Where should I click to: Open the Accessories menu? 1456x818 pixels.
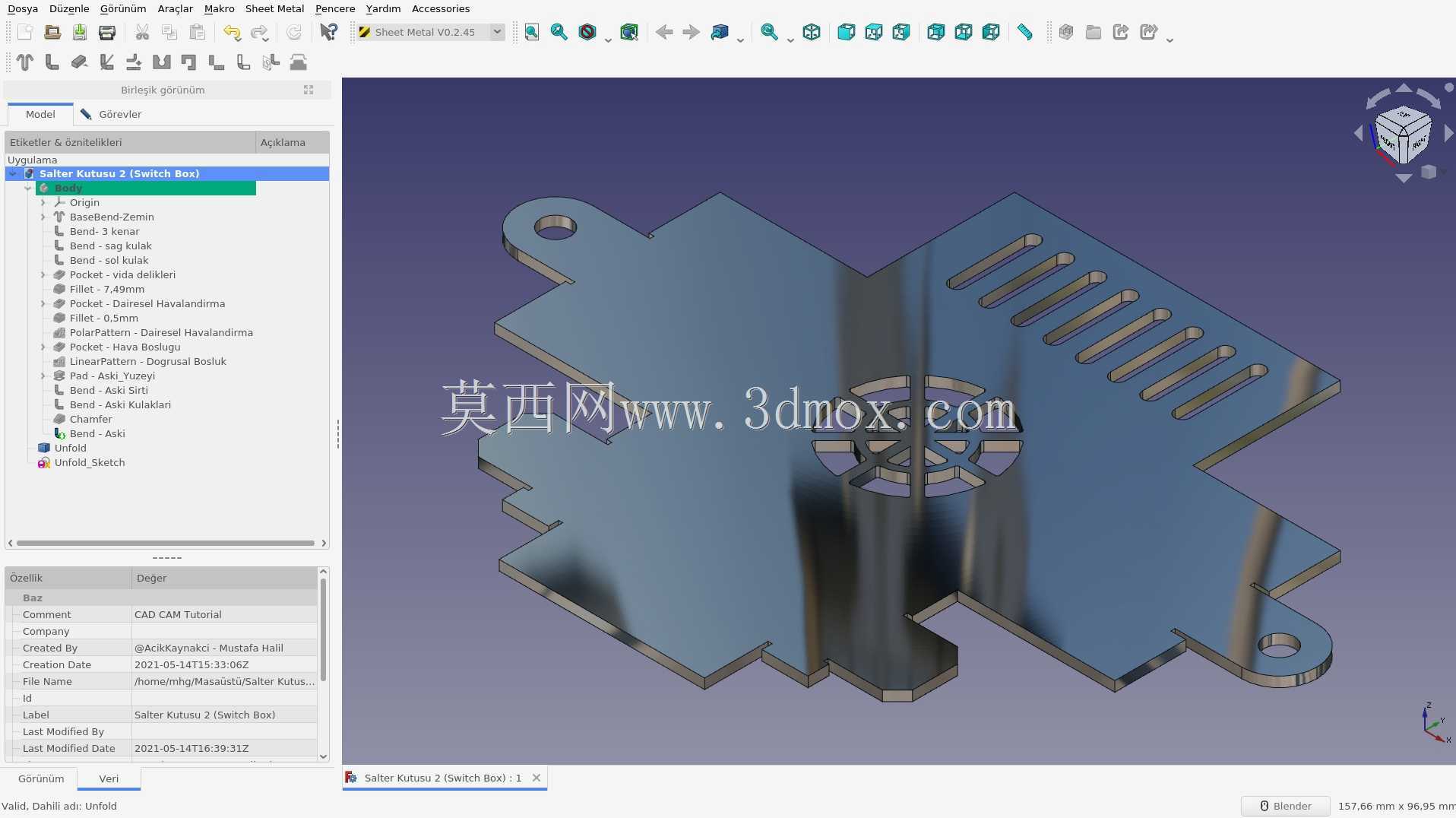click(441, 8)
